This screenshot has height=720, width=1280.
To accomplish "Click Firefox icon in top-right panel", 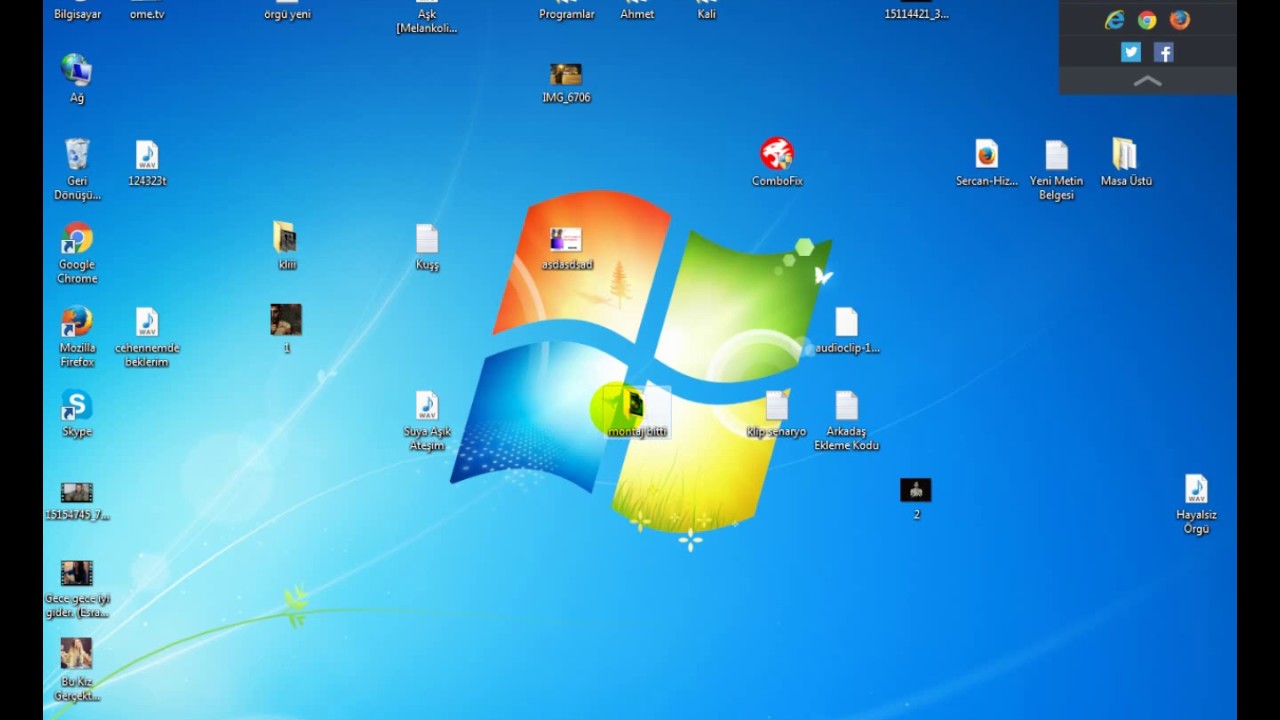I will click(x=1180, y=20).
